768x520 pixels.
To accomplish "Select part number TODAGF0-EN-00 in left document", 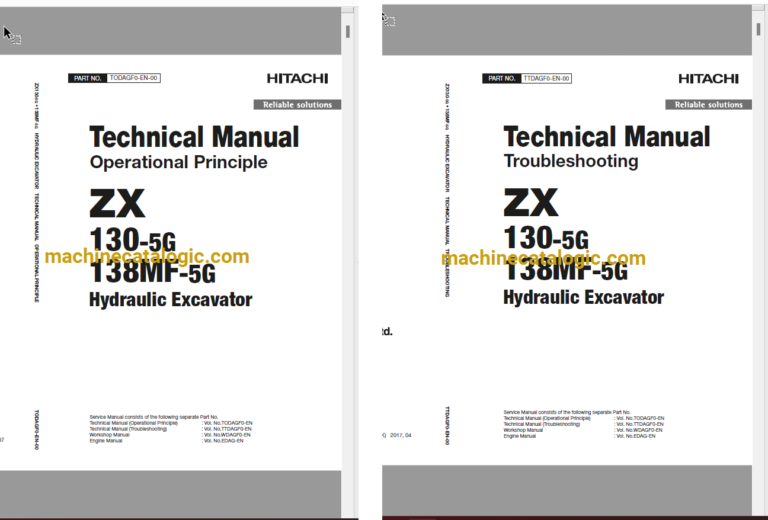I will (x=133, y=78).
